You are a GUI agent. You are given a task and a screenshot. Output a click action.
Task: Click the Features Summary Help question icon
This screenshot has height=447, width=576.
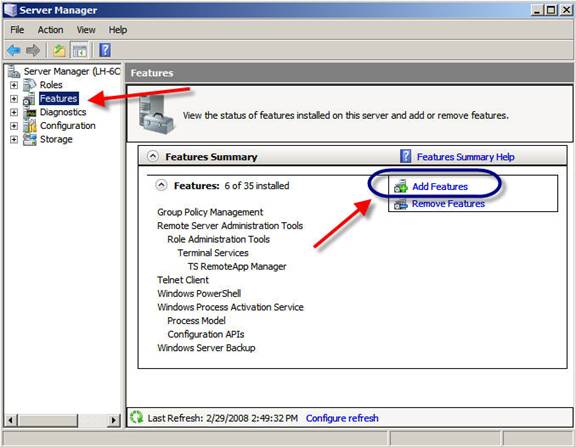(x=405, y=156)
